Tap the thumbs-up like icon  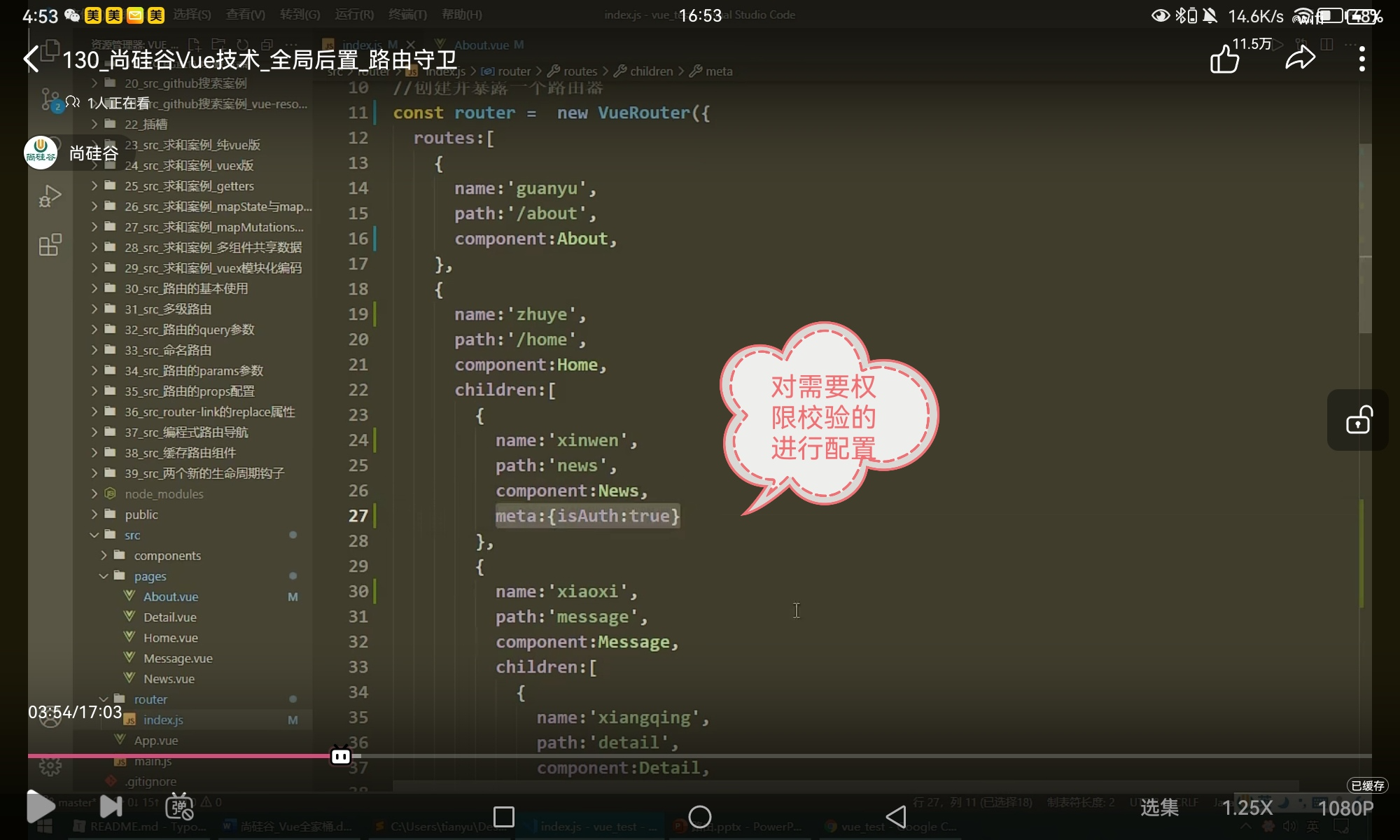1225,59
